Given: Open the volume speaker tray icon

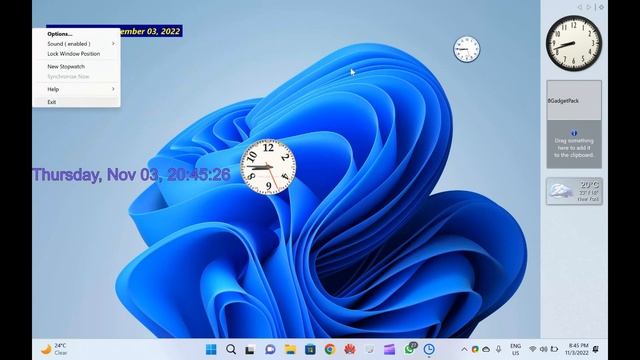Looking at the screenshot, I should (x=543, y=349).
